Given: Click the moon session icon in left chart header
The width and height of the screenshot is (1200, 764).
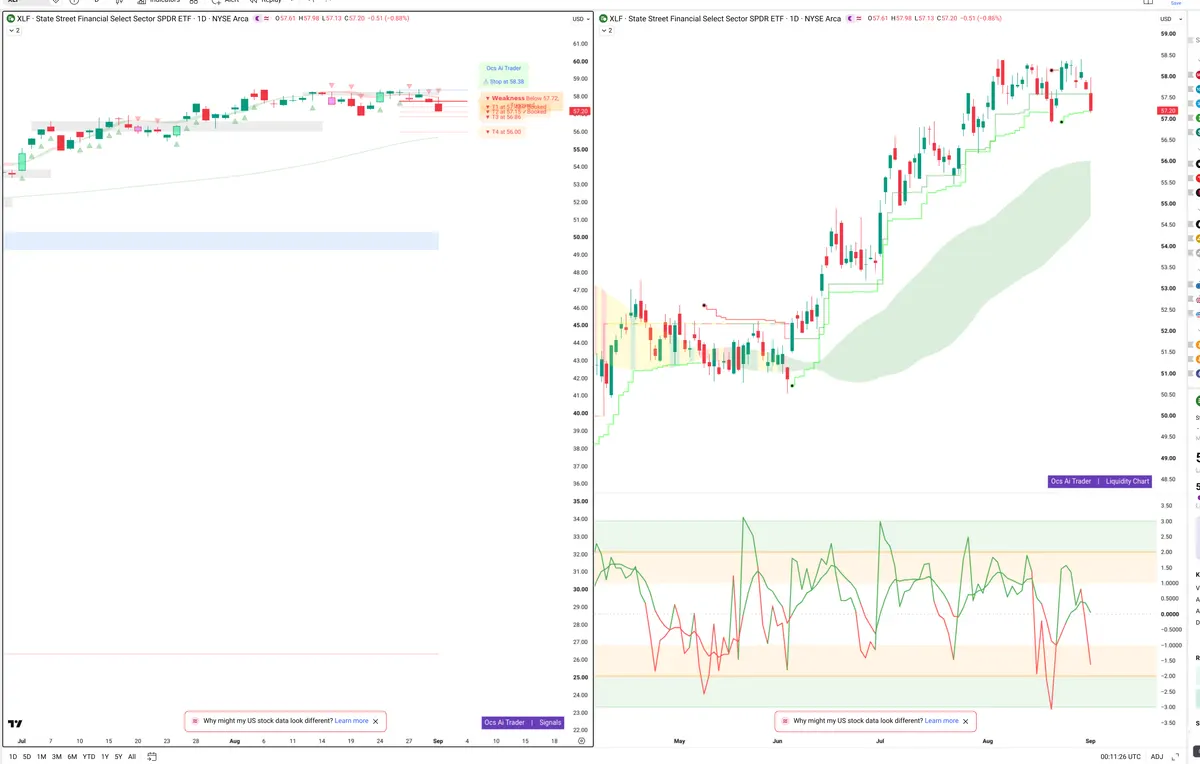Looking at the screenshot, I should click(x=256, y=19).
